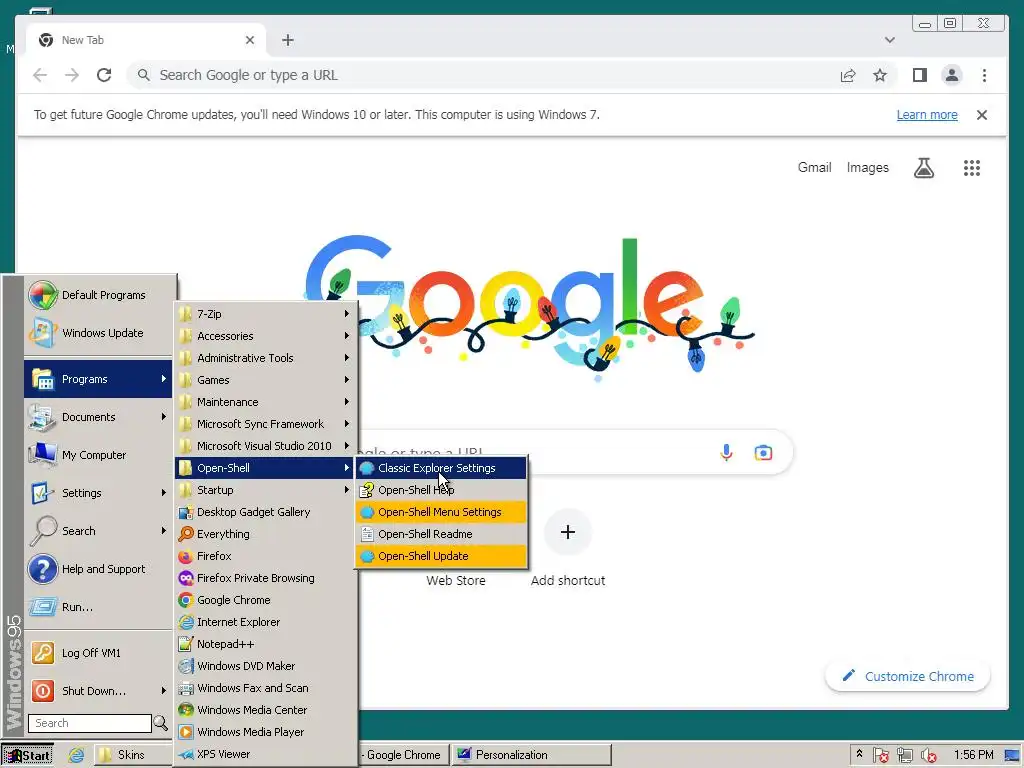Viewport: 1024px width, 768px height.
Task: Reload the Chrome page
Action: point(104,75)
